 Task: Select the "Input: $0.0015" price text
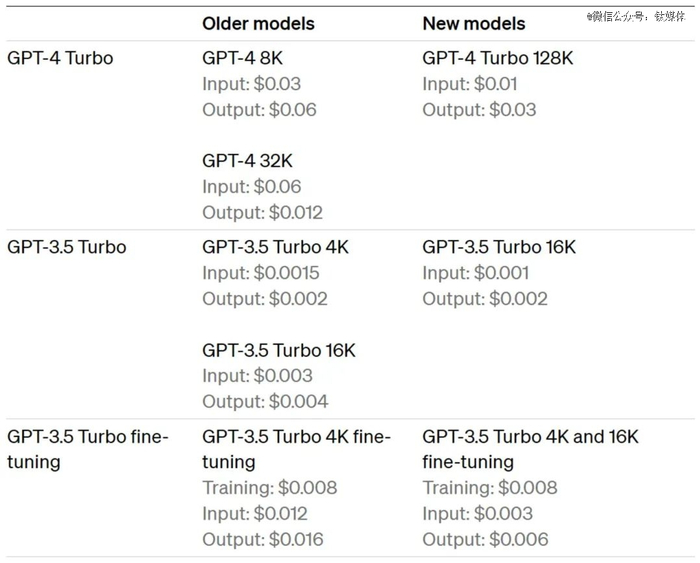(x=261, y=273)
